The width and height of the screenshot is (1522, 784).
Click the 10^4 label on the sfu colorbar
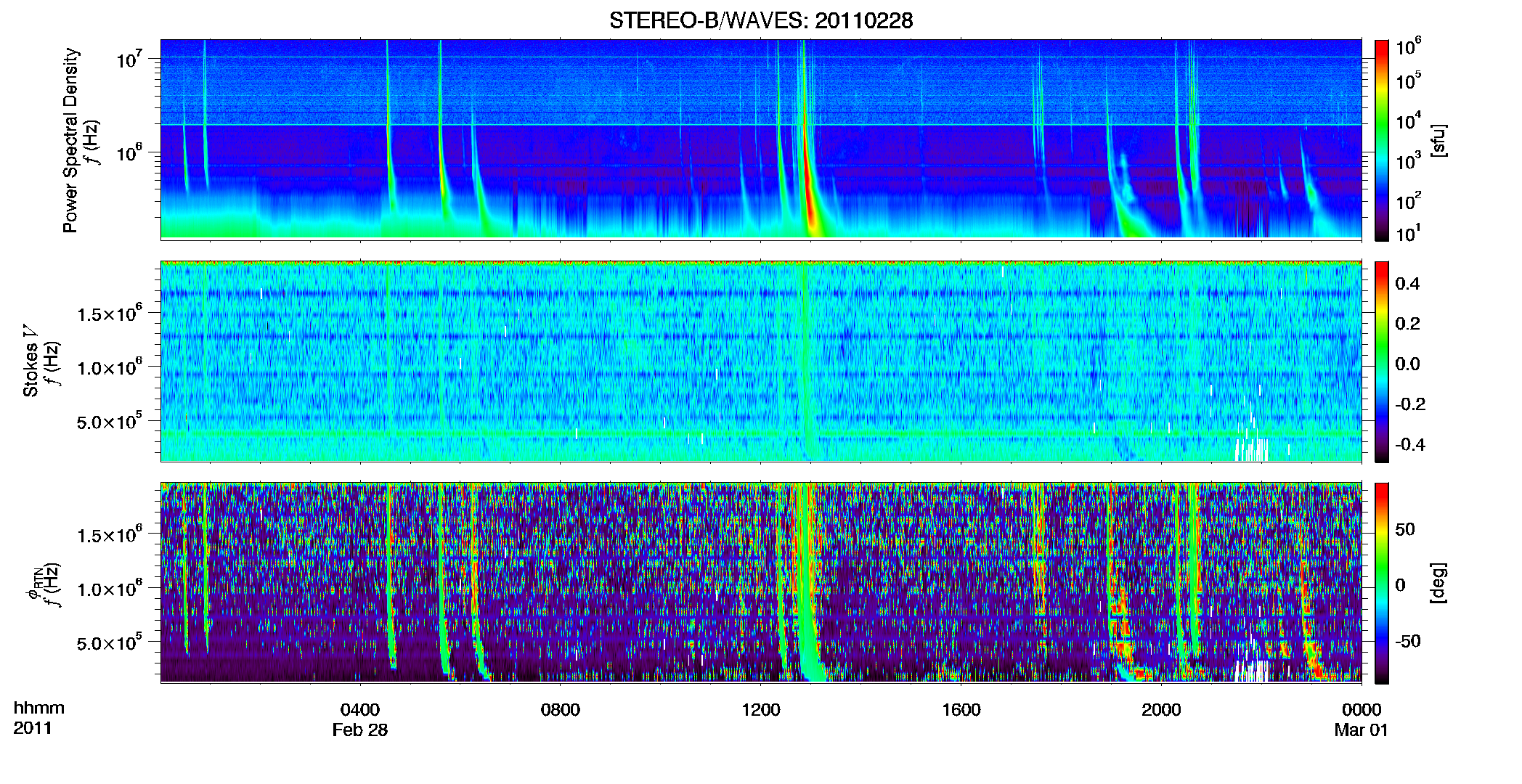[1409, 121]
